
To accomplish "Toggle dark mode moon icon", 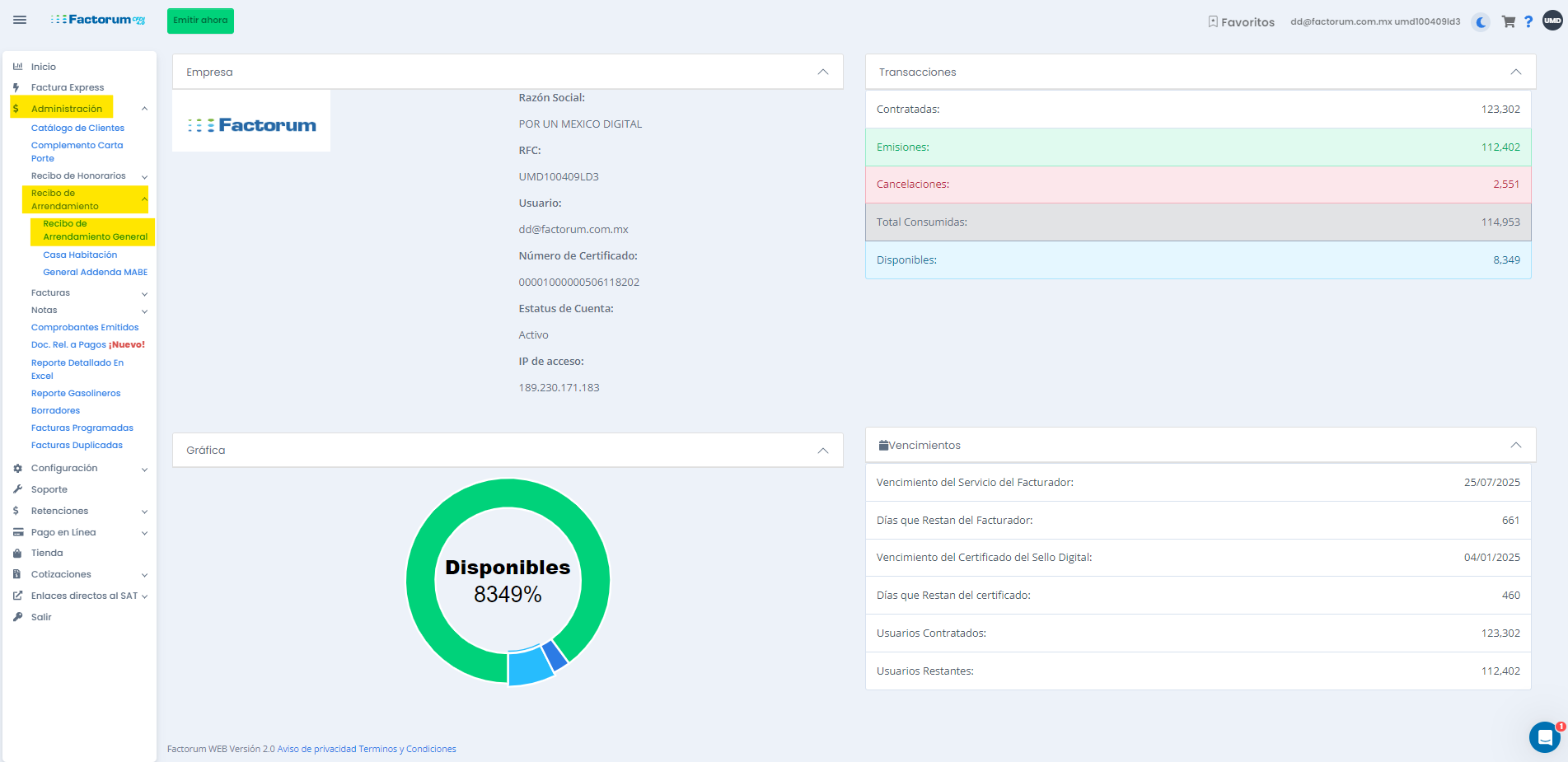I will point(1481,22).
